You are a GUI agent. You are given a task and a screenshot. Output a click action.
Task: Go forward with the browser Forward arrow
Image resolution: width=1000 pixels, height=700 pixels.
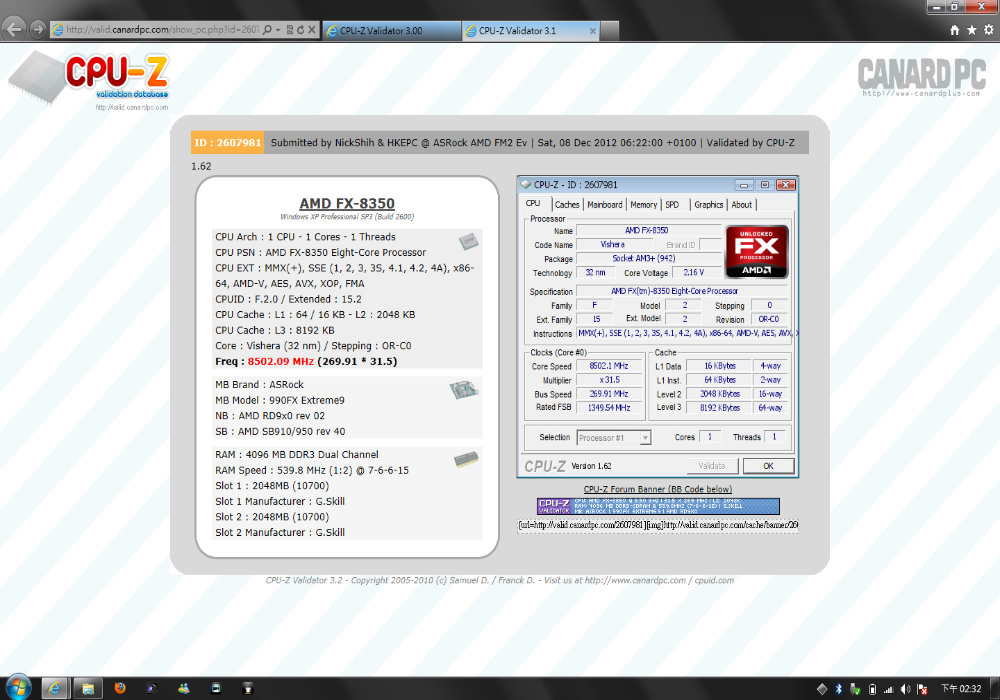(x=38, y=29)
